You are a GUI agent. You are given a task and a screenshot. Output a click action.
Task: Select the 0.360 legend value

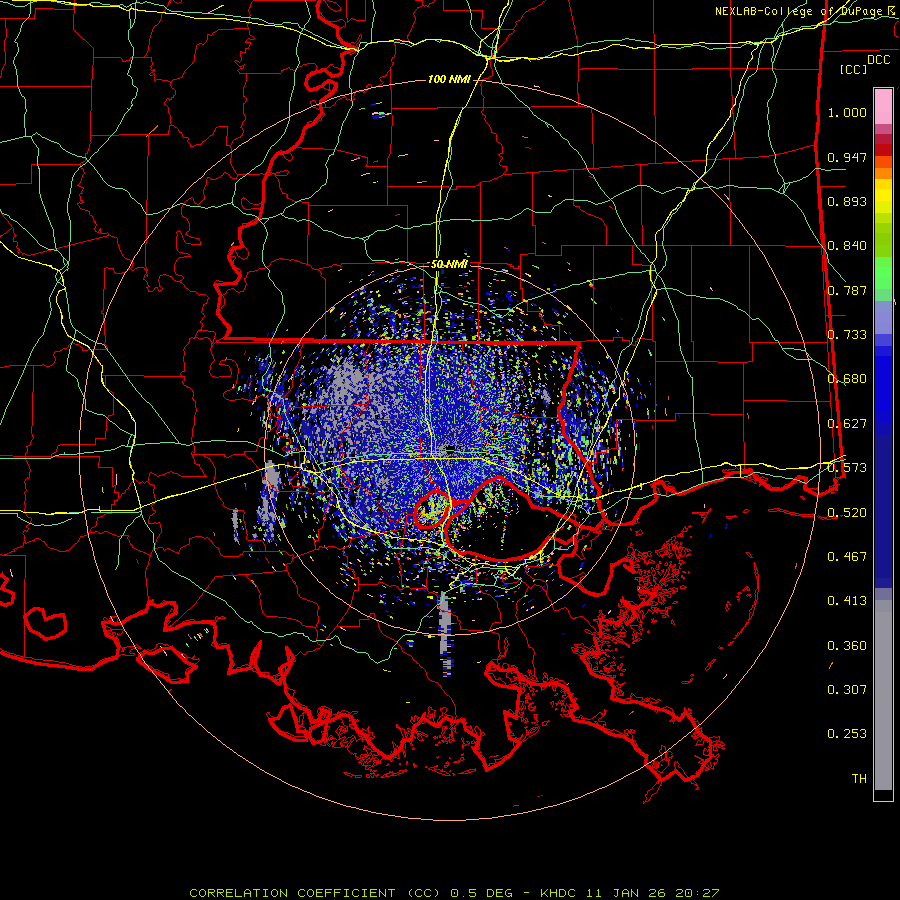[x=847, y=646]
